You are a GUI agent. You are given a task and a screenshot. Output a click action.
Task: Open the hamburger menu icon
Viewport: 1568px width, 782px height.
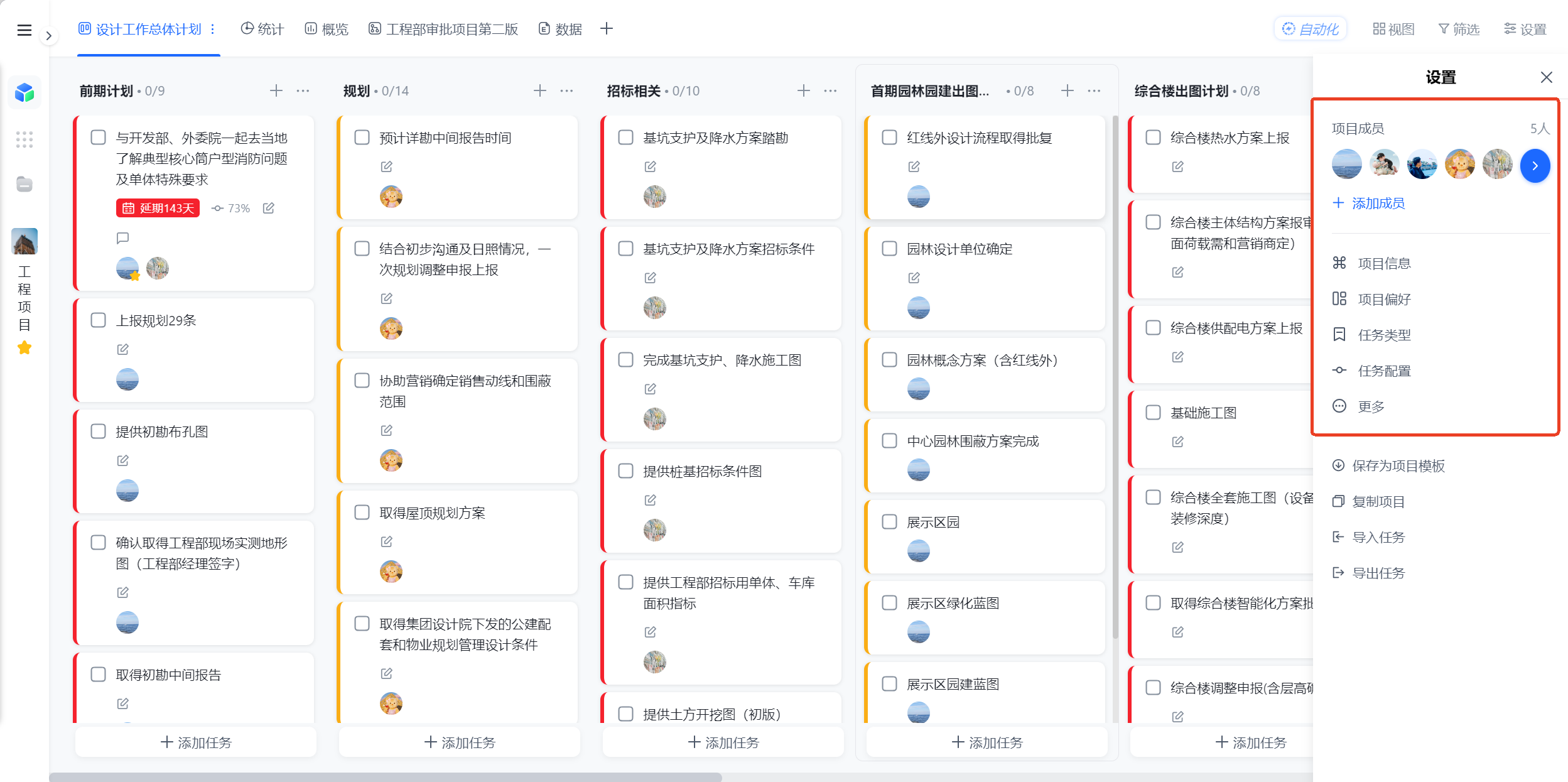point(24,30)
